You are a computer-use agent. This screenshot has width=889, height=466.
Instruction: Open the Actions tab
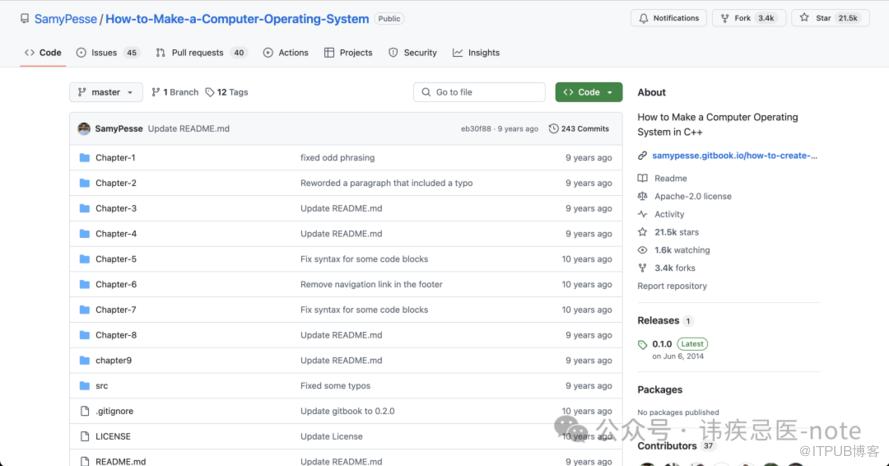coord(286,53)
